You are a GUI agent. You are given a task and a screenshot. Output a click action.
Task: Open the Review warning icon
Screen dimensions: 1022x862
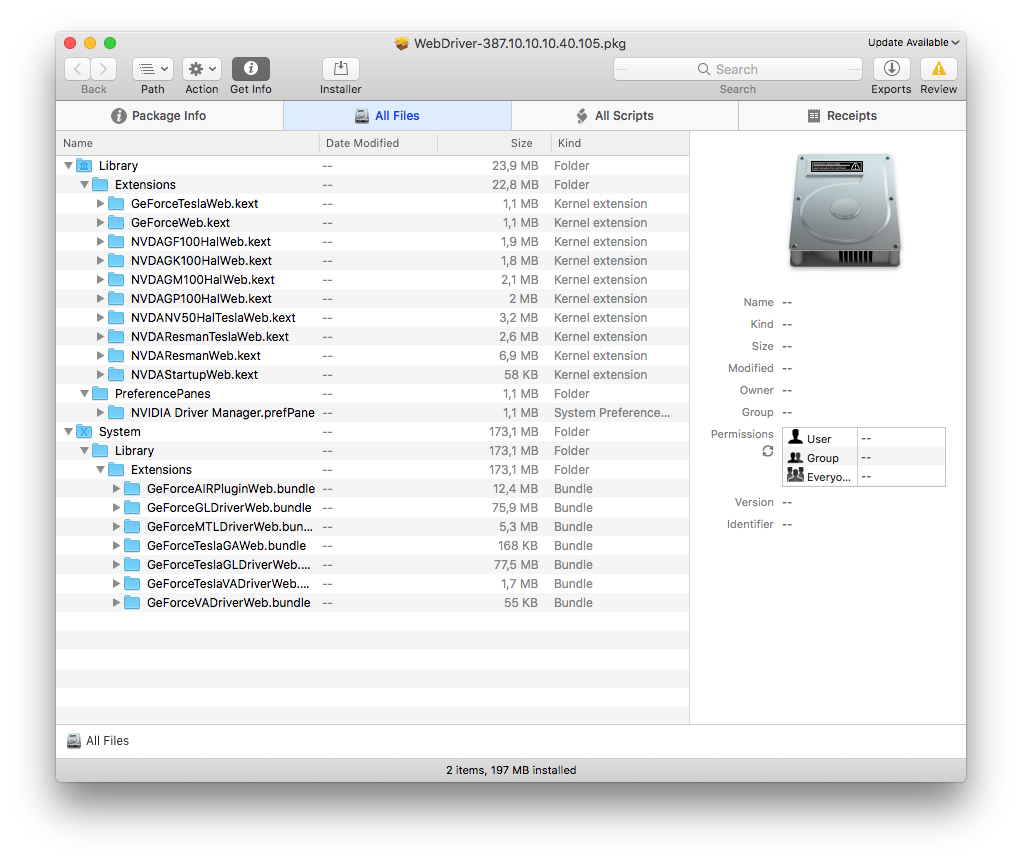(x=939, y=68)
